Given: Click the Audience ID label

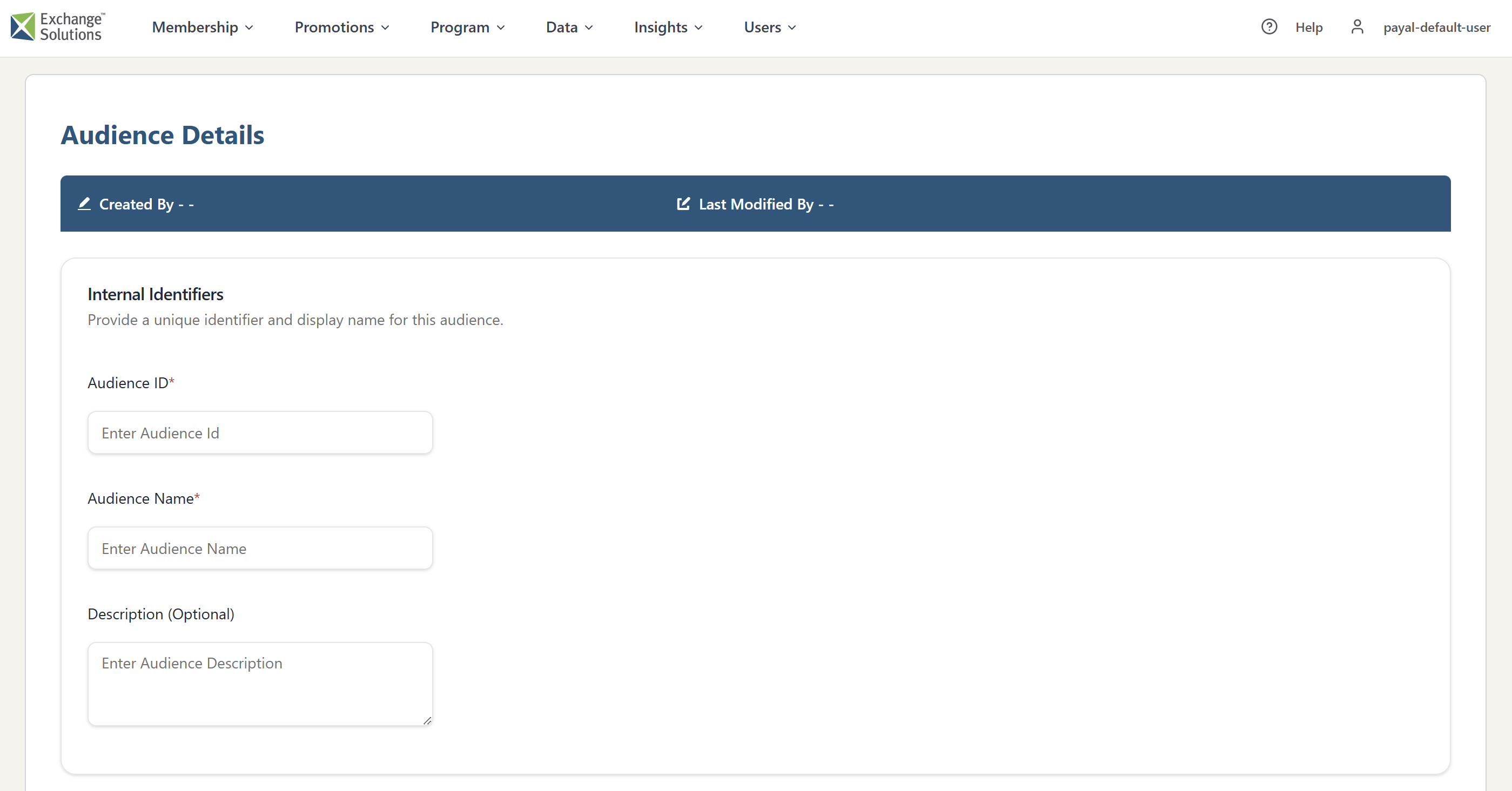Looking at the screenshot, I should (x=131, y=383).
